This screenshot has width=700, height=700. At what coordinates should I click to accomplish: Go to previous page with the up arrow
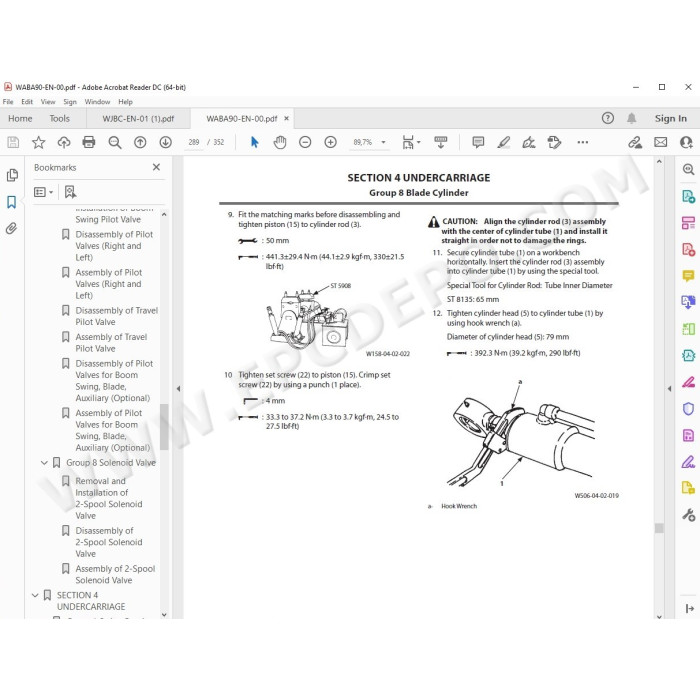[140, 142]
